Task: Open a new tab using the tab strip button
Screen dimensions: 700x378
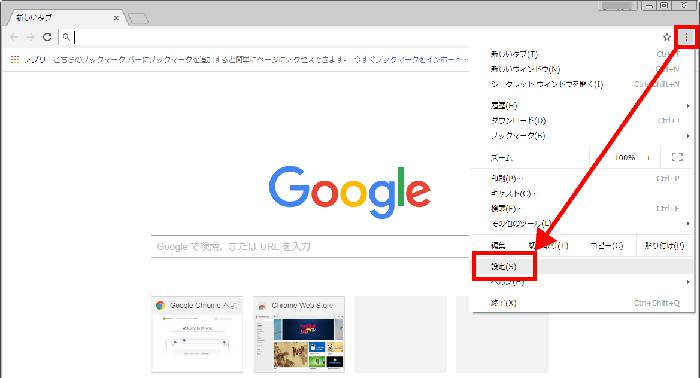Action: 138,18
